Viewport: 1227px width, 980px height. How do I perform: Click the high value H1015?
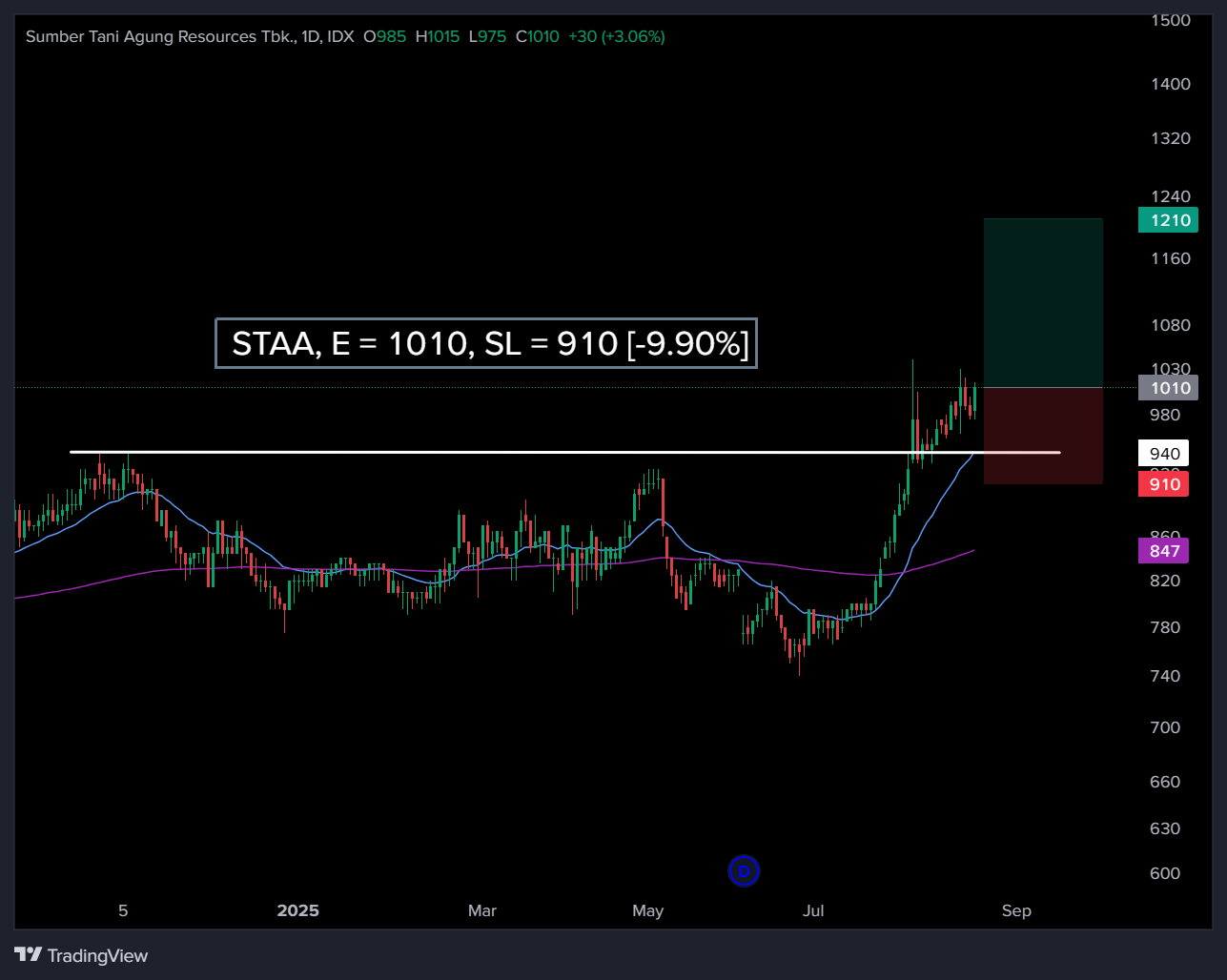tap(438, 36)
